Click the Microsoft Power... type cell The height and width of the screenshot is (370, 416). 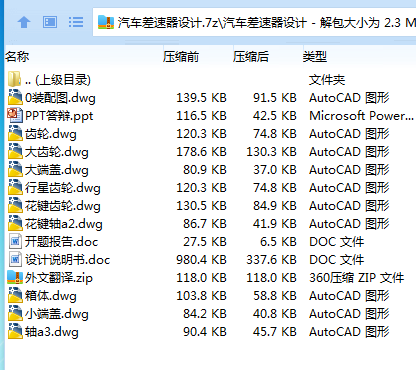361,116
